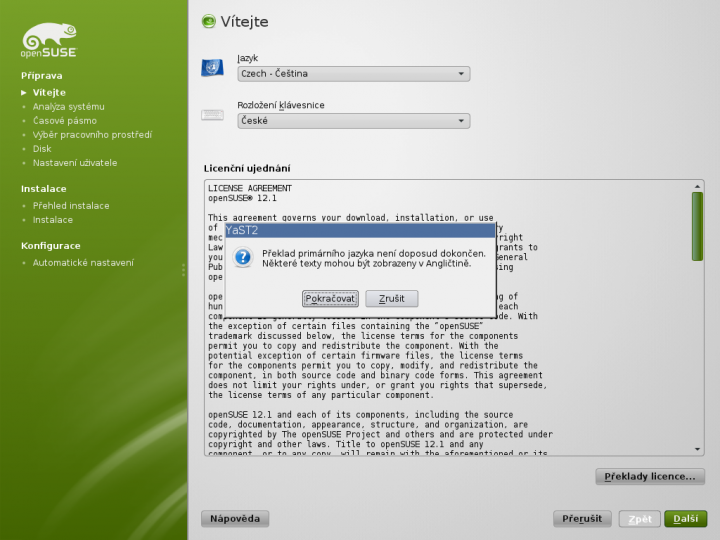This screenshot has width=720, height=540.
Task: Select Výběr pracovního prostředí step
Action: [92, 135]
